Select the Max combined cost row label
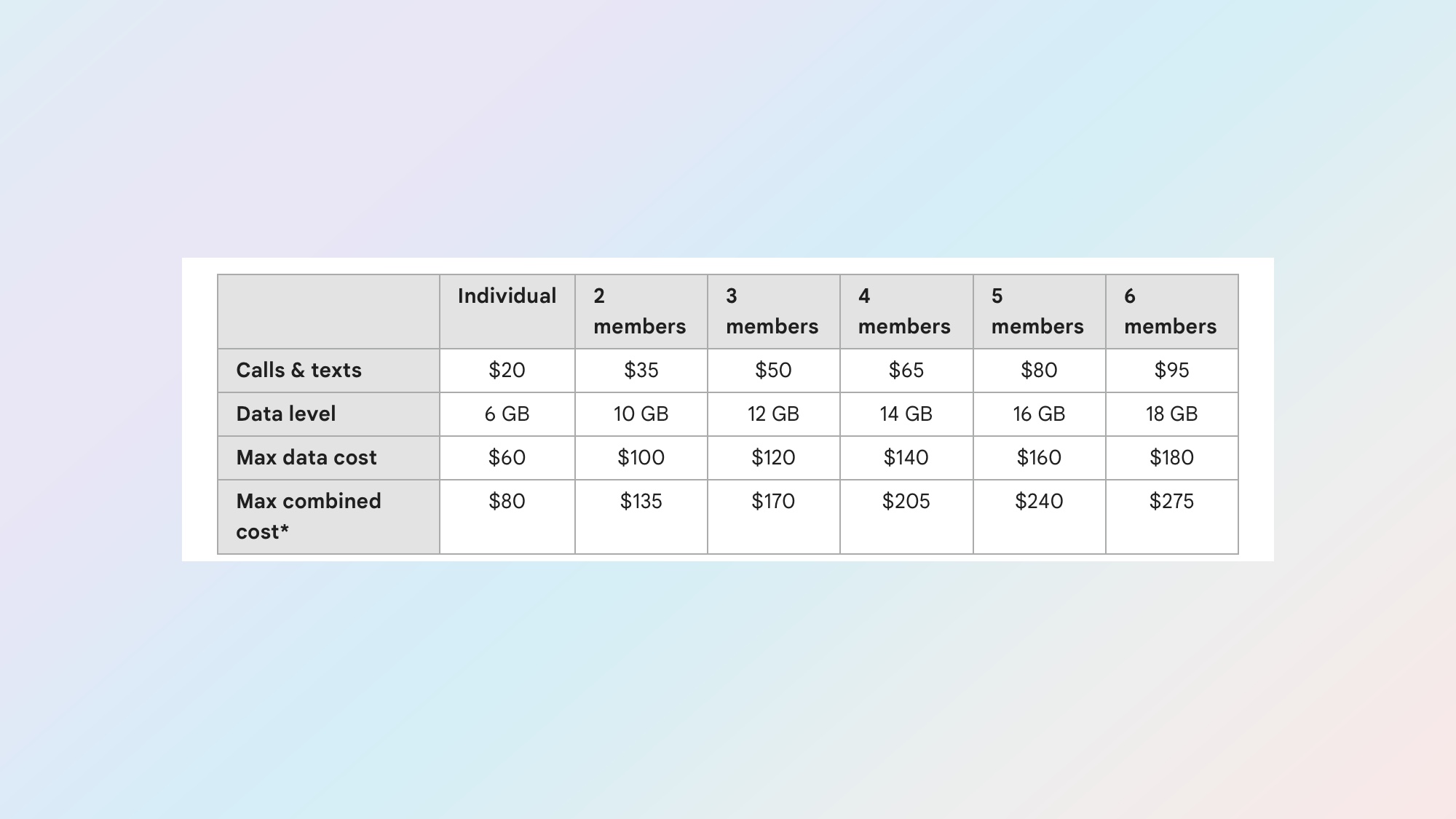The image size is (1456, 819). pyautogui.click(x=308, y=516)
